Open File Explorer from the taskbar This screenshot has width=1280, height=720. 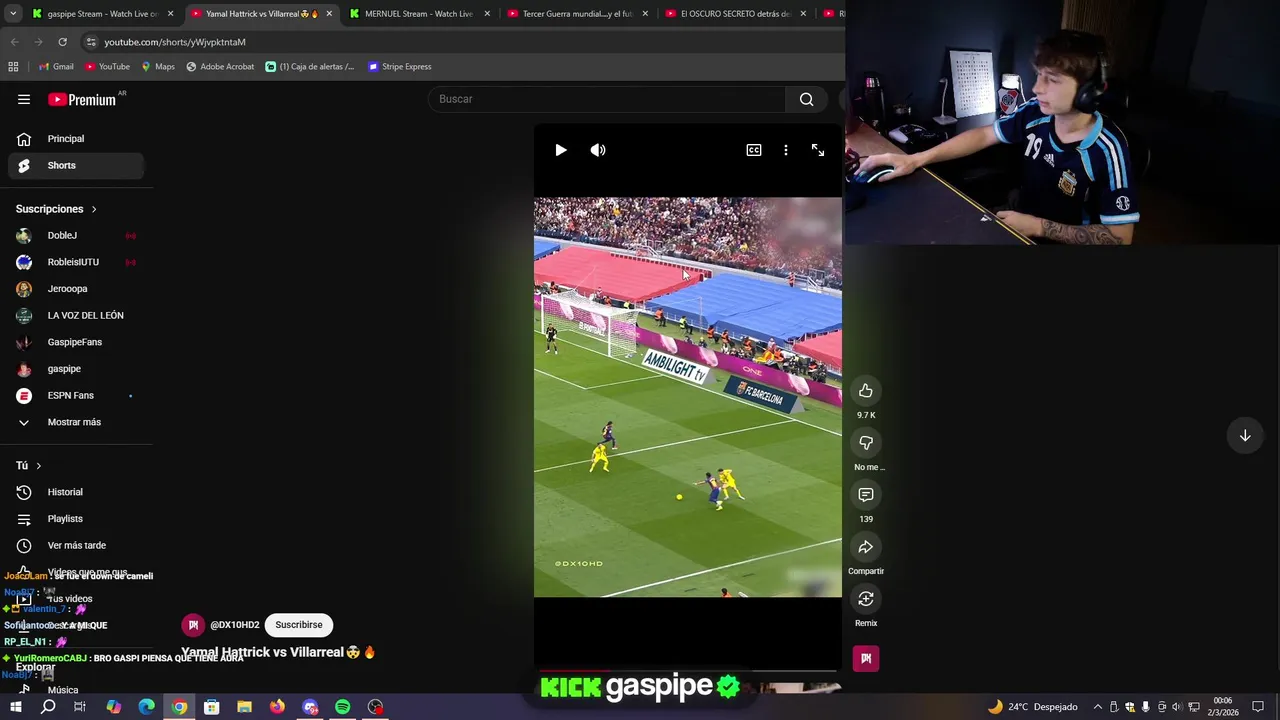click(244, 707)
